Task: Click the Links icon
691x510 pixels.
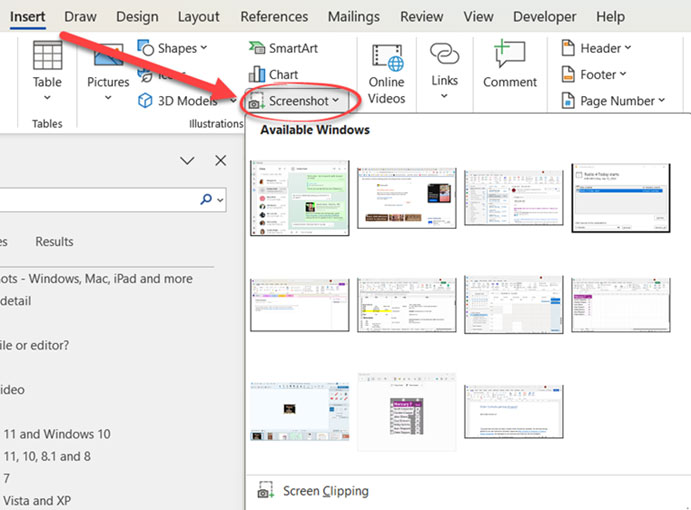Action: pyautogui.click(x=444, y=62)
